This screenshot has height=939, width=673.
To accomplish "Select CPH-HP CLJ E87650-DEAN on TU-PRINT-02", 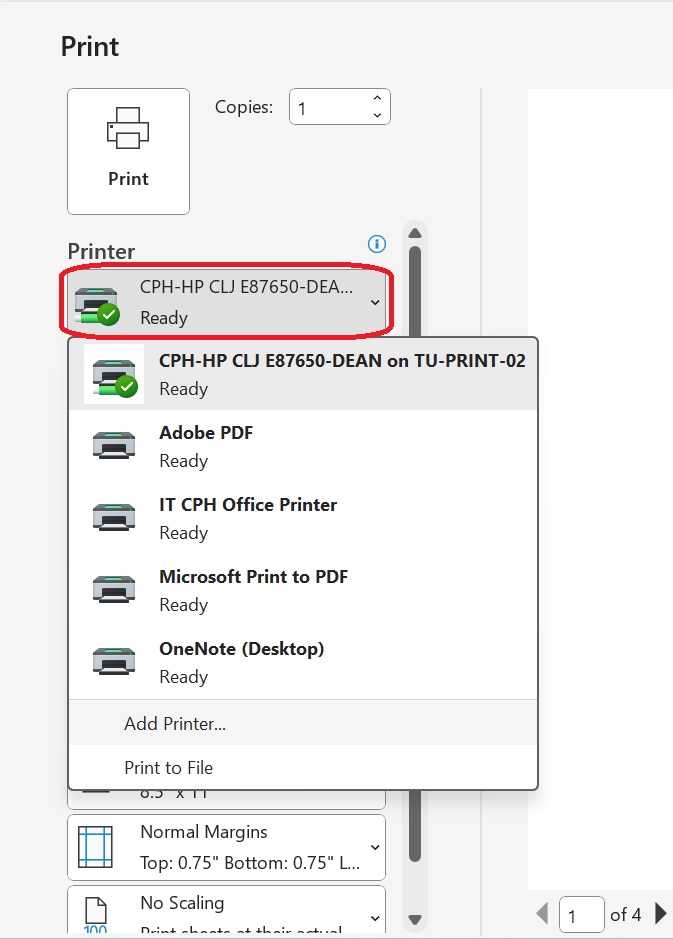I will click(303, 374).
